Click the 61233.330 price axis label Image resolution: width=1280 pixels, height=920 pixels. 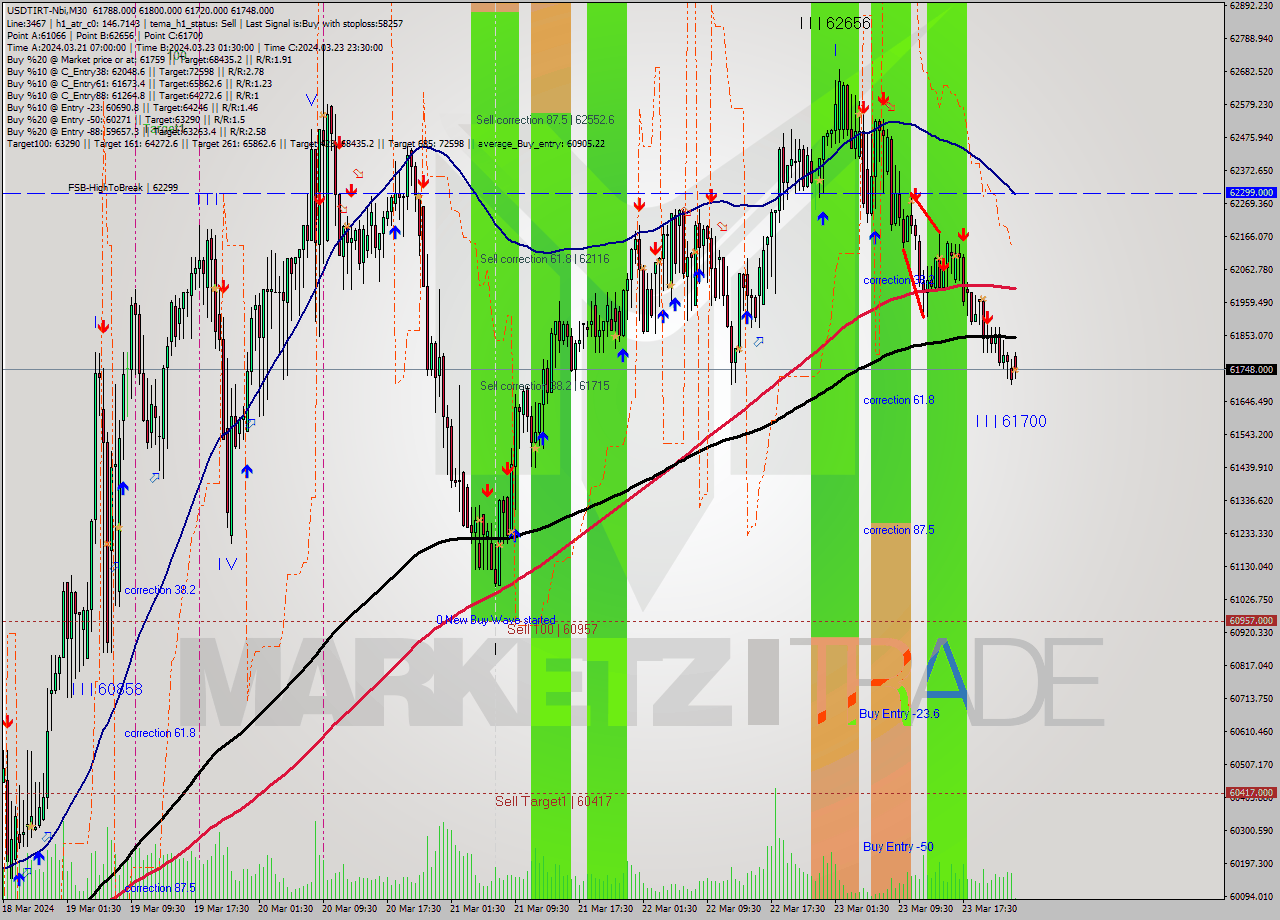(1251, 533)
